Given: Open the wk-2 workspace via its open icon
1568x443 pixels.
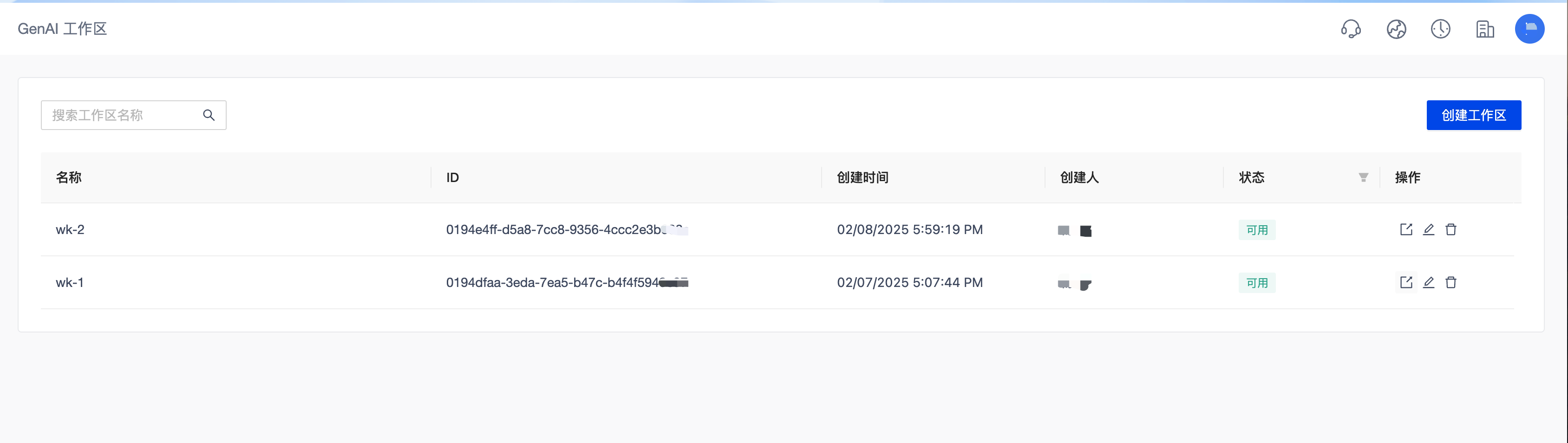Looking at the screenshot, I should point(1406,229).
